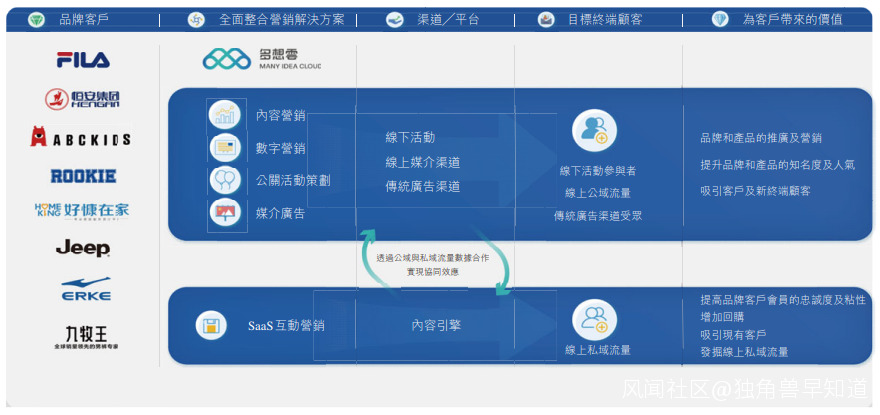The width and height of the screenshot is (880, 415).
Task: Click the green diamond icon beside 品牌客戶
Action: click(x=36, y=20)
